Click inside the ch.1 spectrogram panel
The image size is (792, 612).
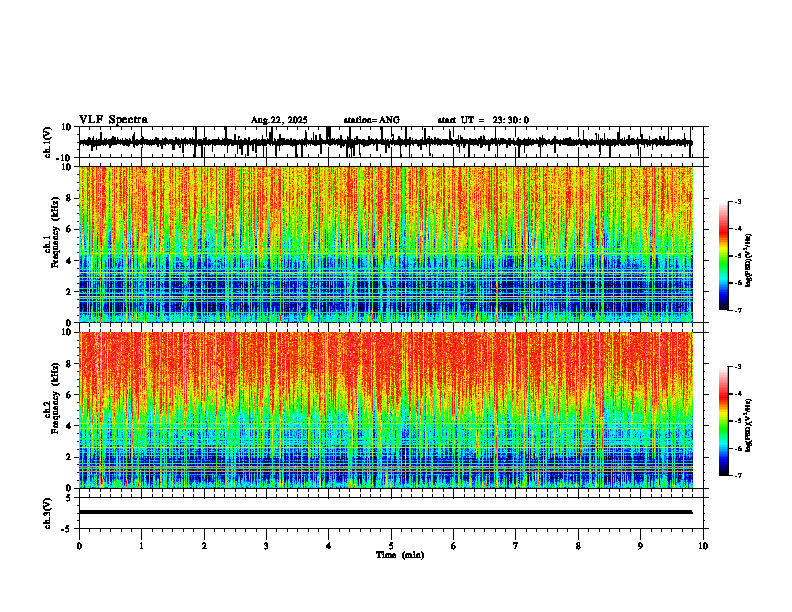click(x=385, y=244)
